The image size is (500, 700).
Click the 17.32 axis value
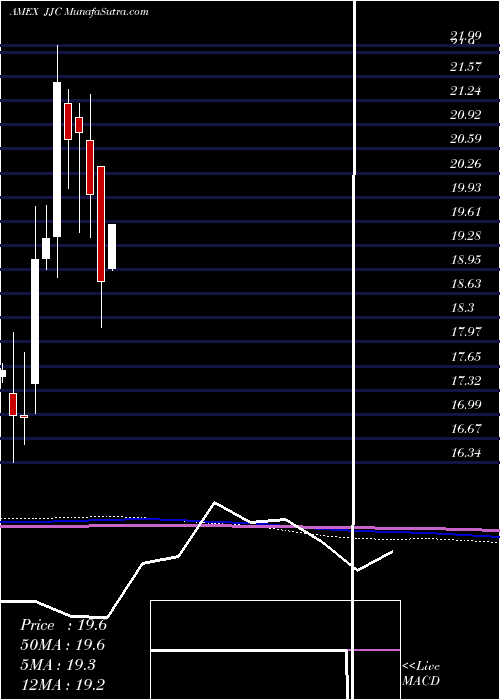466,381
